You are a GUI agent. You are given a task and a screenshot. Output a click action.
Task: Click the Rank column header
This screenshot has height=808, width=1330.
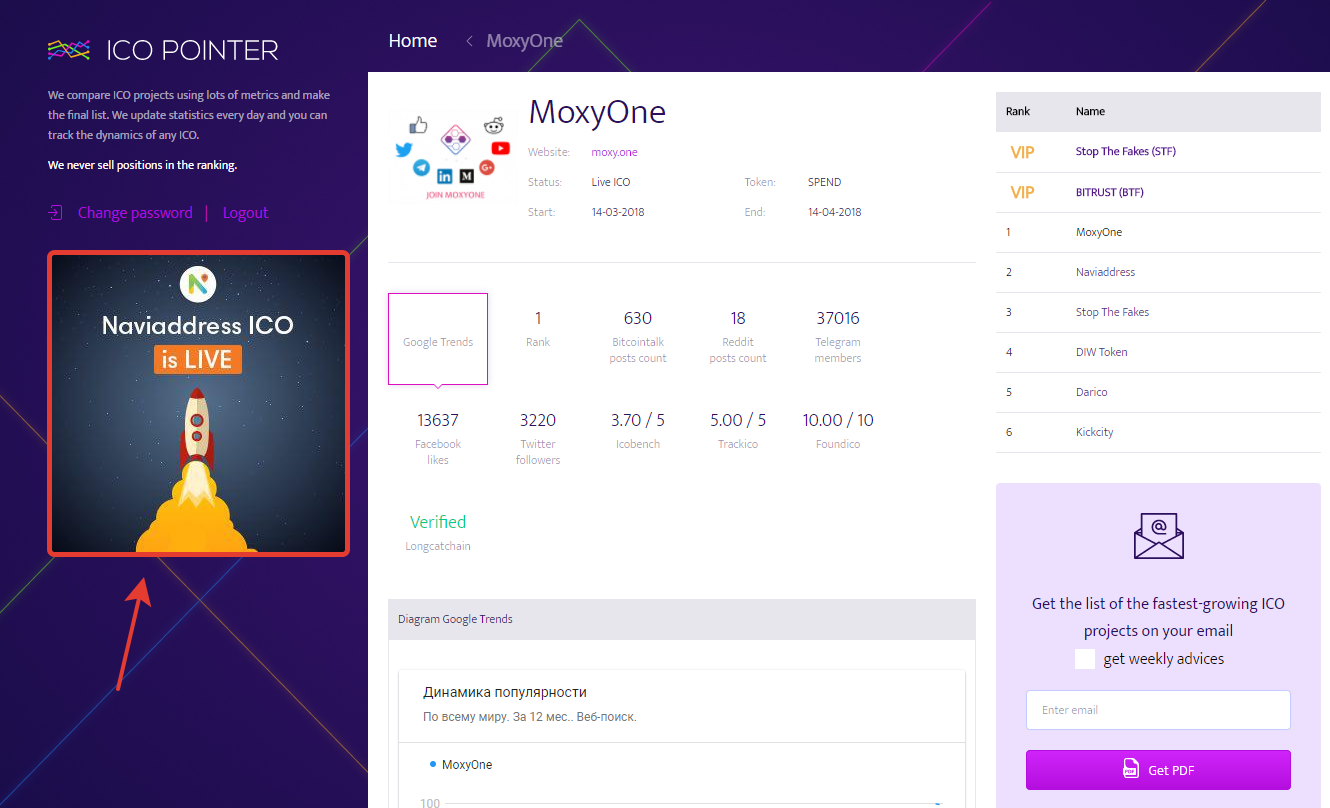(x=1018, y=112)
